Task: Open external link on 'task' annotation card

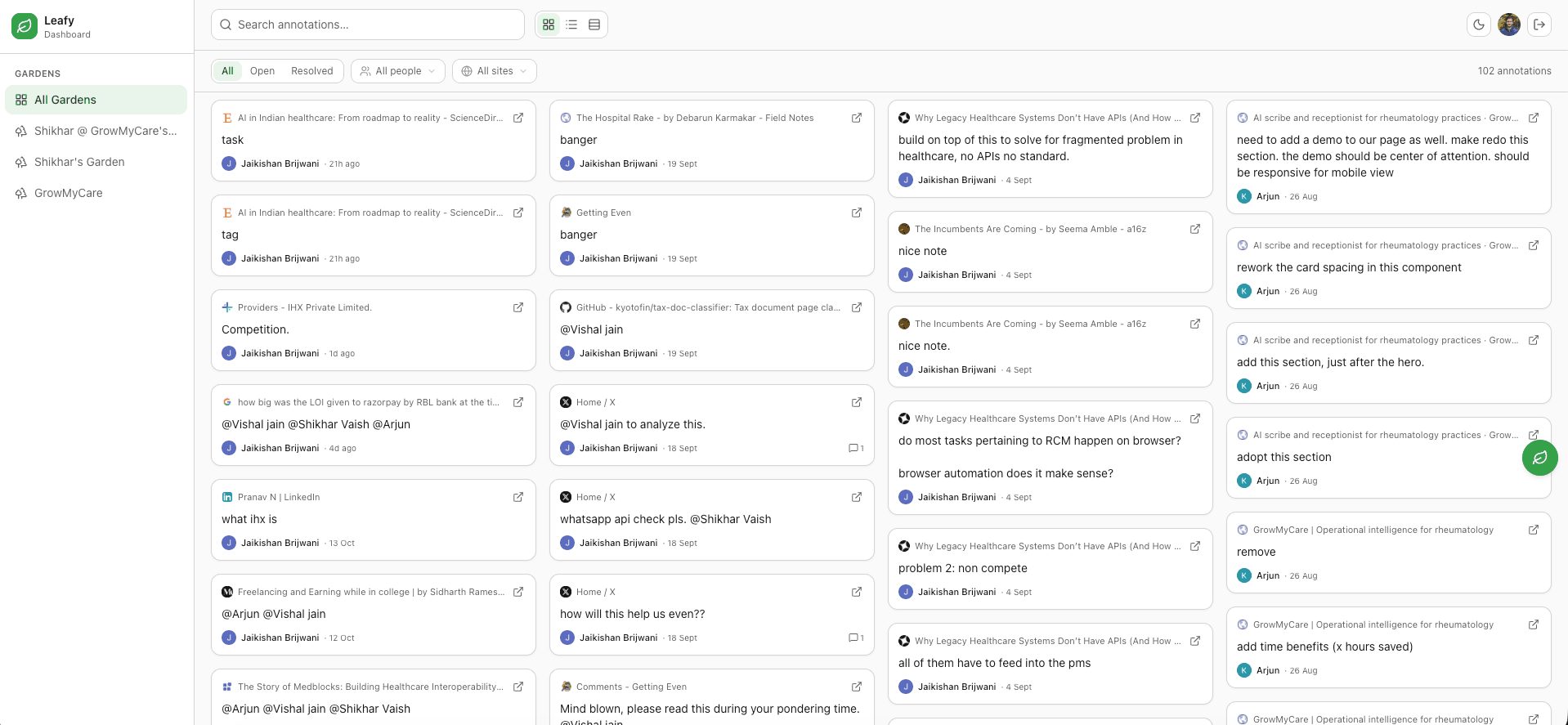Action: pos(518,118)
